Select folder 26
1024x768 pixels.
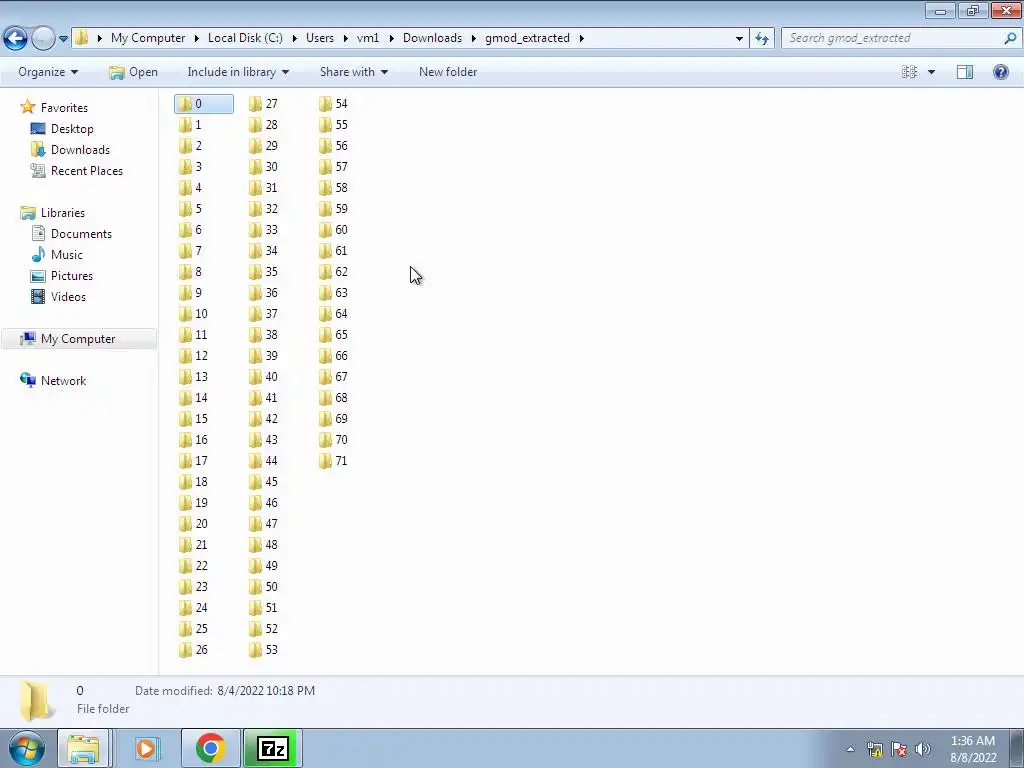pos(193,650)
